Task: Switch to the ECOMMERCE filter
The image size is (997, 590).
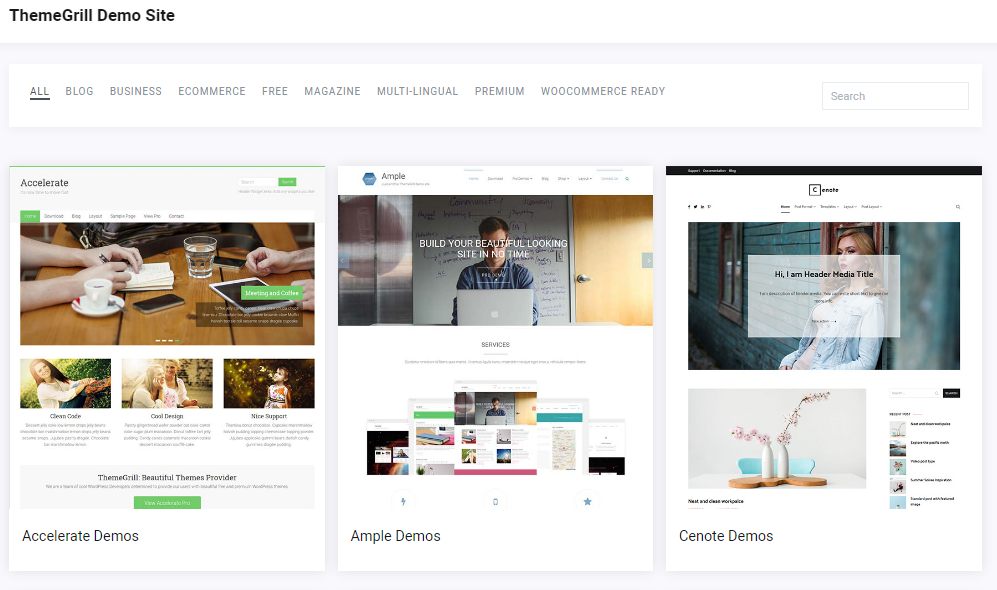Action: coord(211,91)
